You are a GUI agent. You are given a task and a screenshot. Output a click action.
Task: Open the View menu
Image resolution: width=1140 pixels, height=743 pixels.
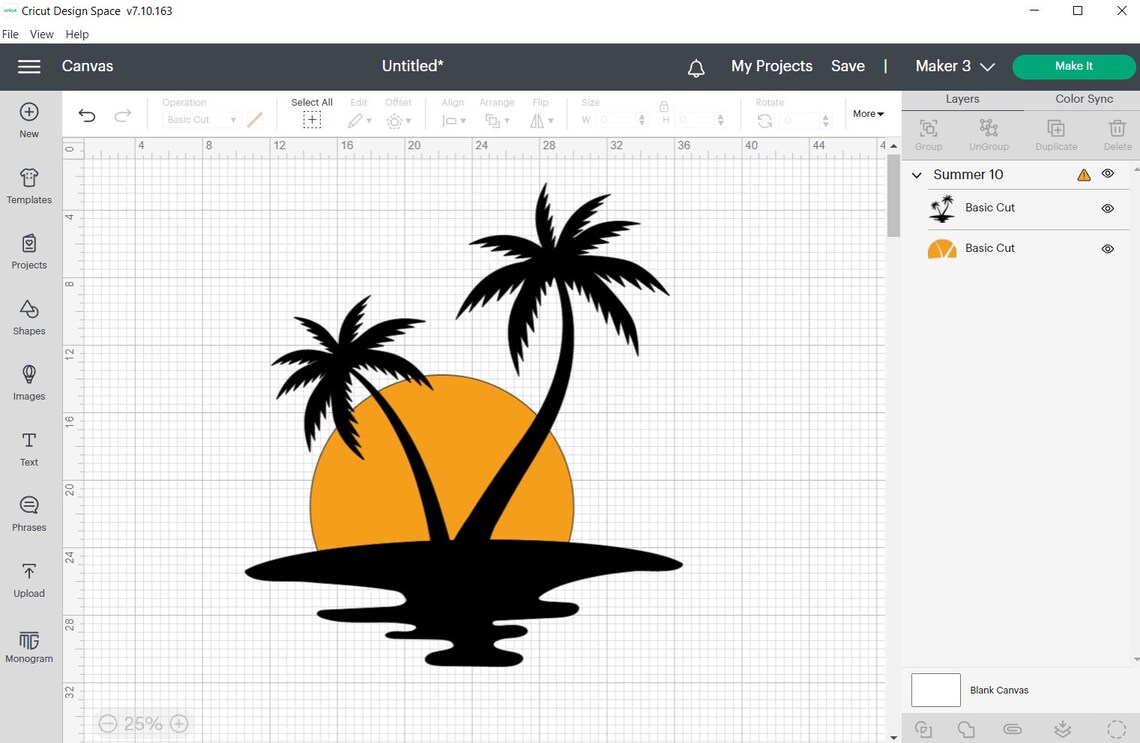41,33
